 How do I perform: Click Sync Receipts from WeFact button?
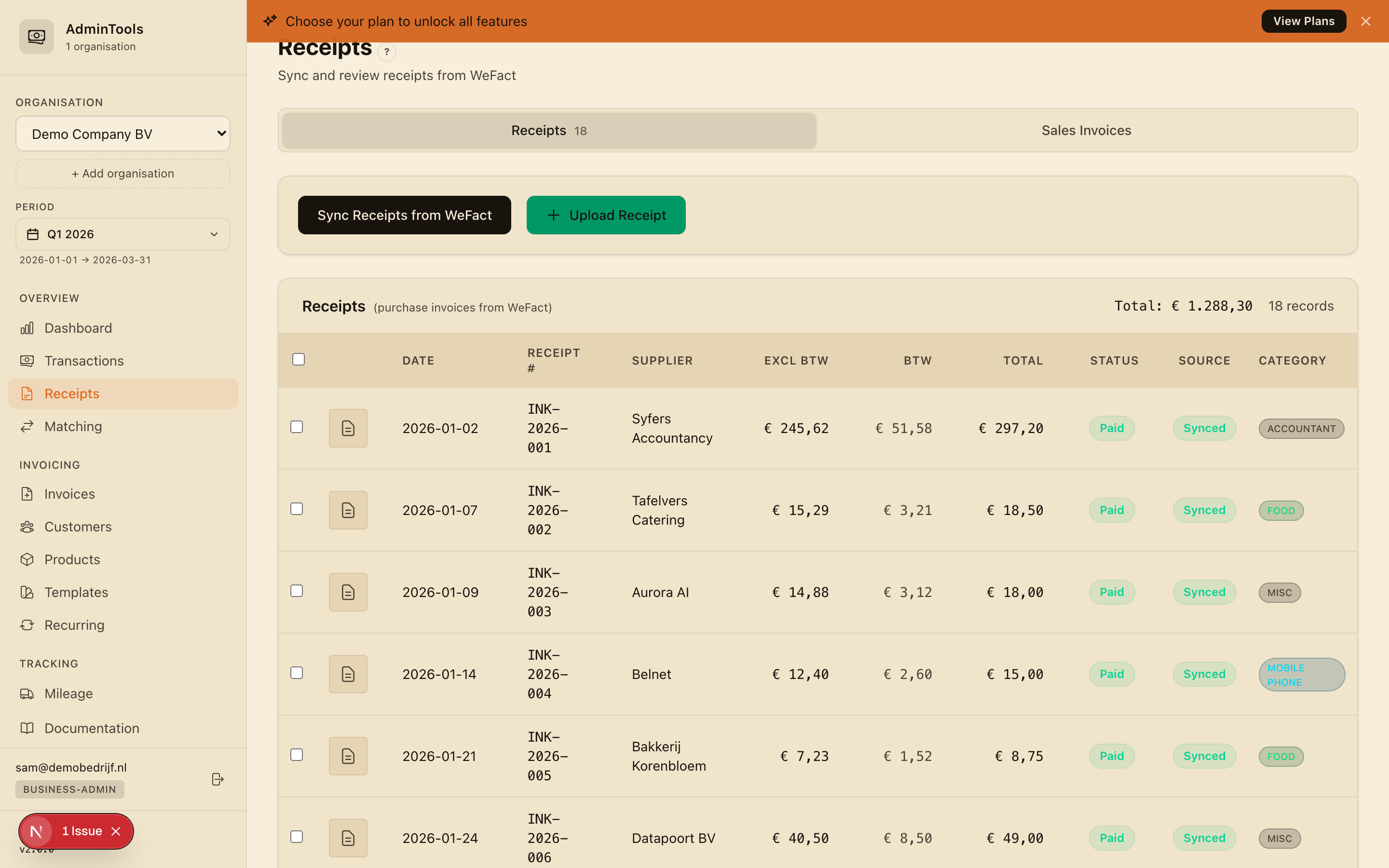tap(404, 215)
